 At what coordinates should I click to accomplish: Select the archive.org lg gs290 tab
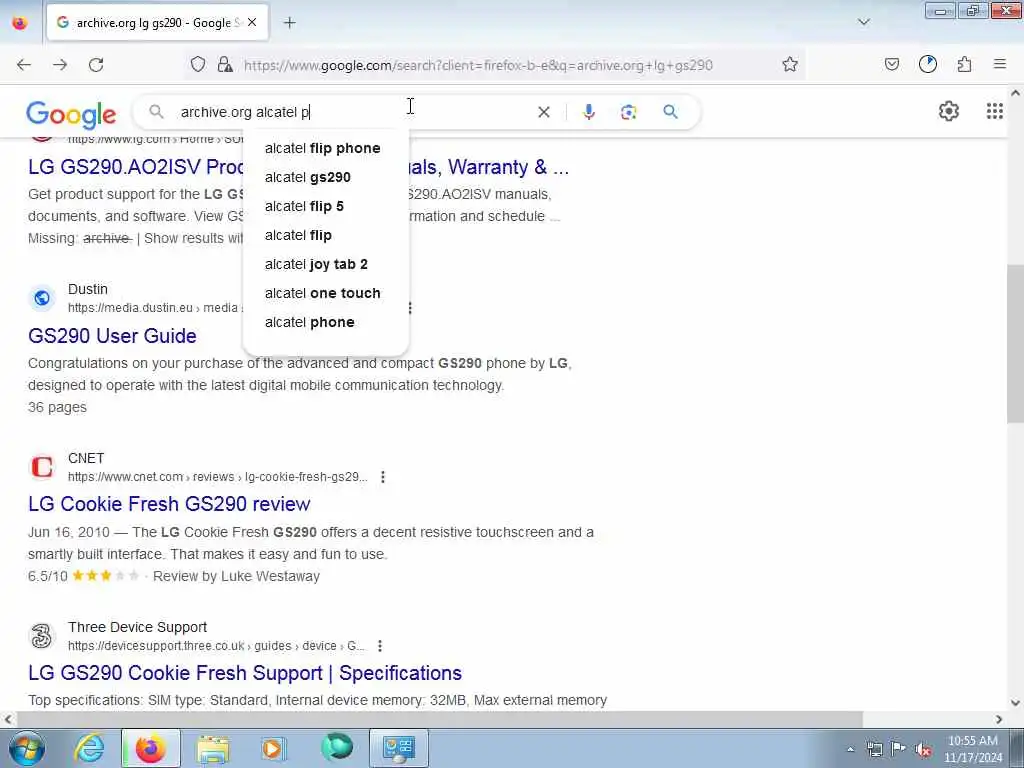tap(157, 23)
